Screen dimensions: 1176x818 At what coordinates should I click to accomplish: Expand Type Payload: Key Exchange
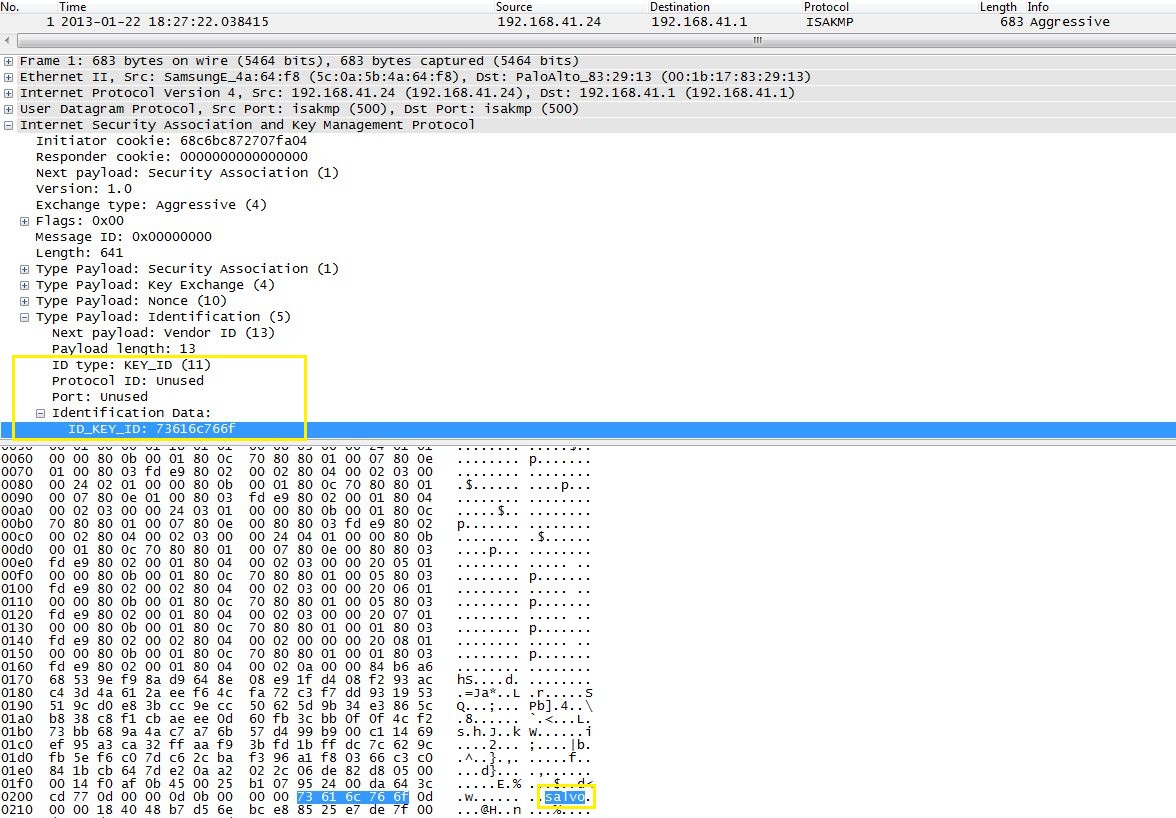coord(24,286)
